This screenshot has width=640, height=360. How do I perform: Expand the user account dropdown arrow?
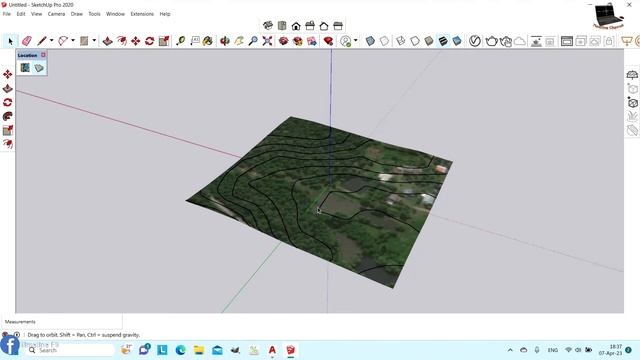(x=356, y=40)
